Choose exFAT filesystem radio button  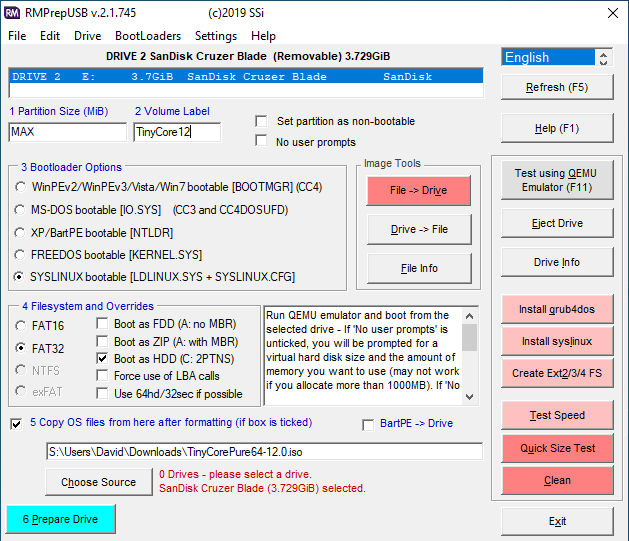[x=20, y=391]
